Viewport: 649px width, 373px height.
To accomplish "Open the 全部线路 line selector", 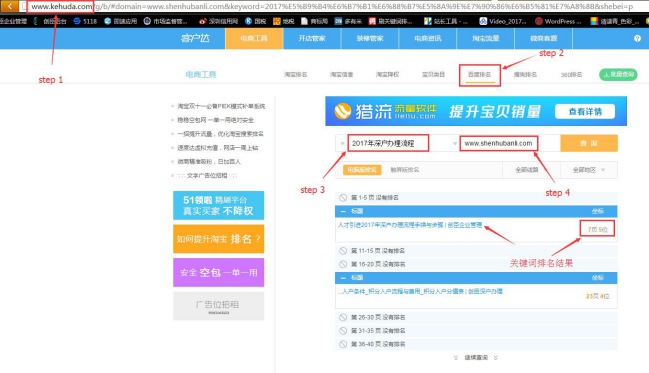I will pos(527,170).
